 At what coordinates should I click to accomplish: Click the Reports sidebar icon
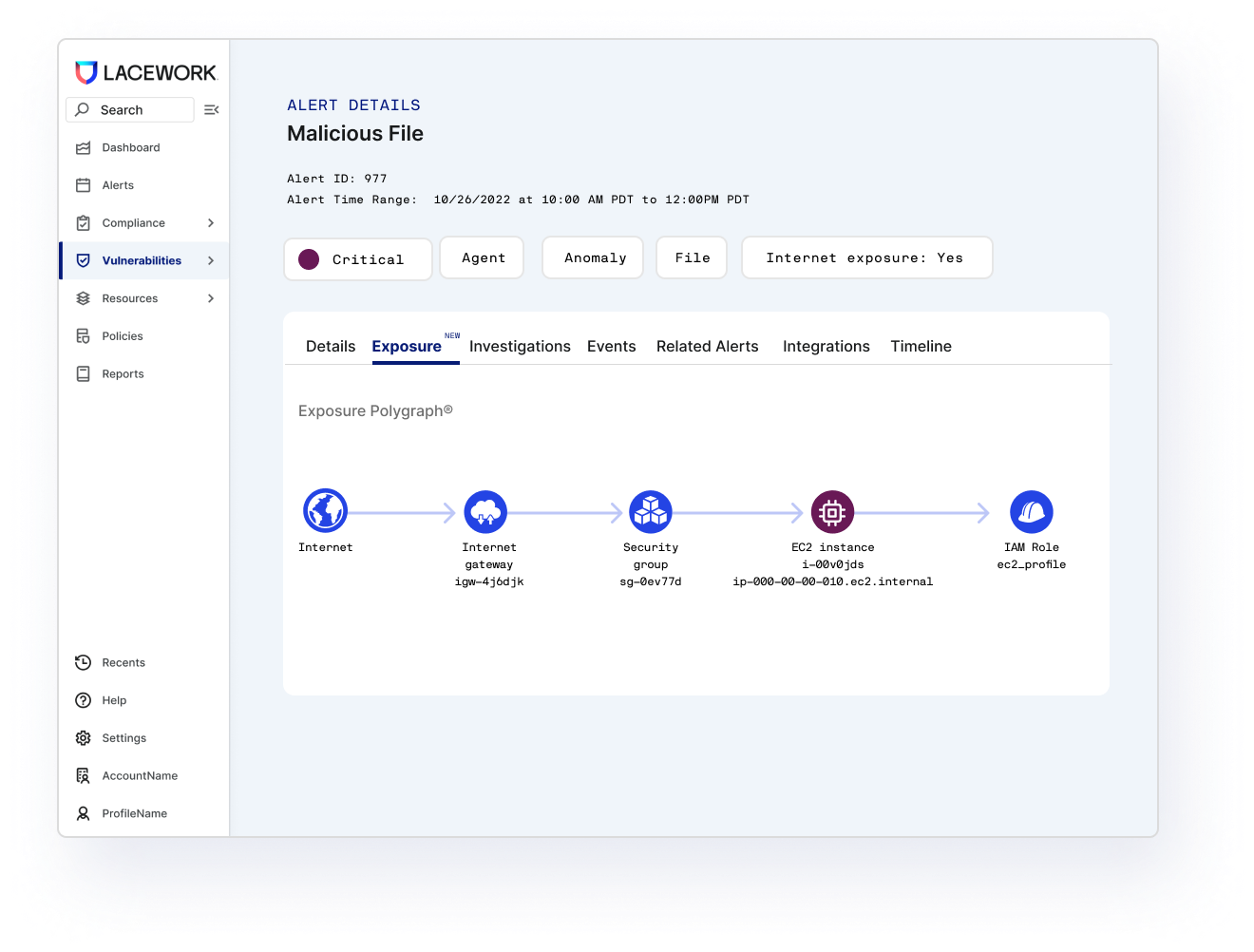tap(85, 373)
